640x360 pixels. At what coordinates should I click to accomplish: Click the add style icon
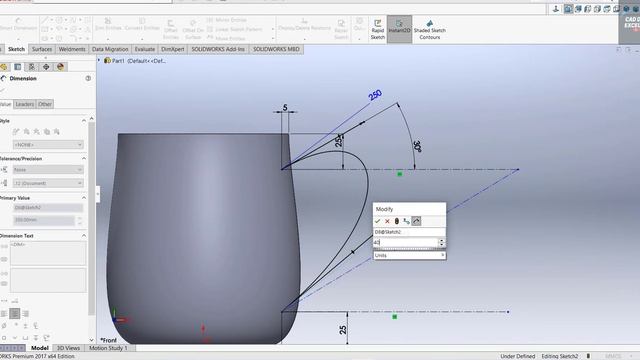pyautogui.click(x=27, y=131)
